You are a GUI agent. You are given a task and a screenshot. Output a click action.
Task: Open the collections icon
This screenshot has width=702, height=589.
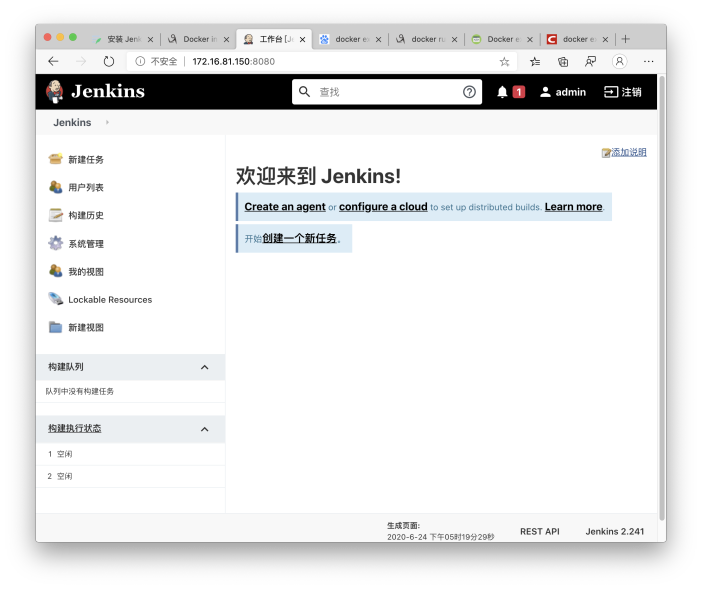[563, 62]
